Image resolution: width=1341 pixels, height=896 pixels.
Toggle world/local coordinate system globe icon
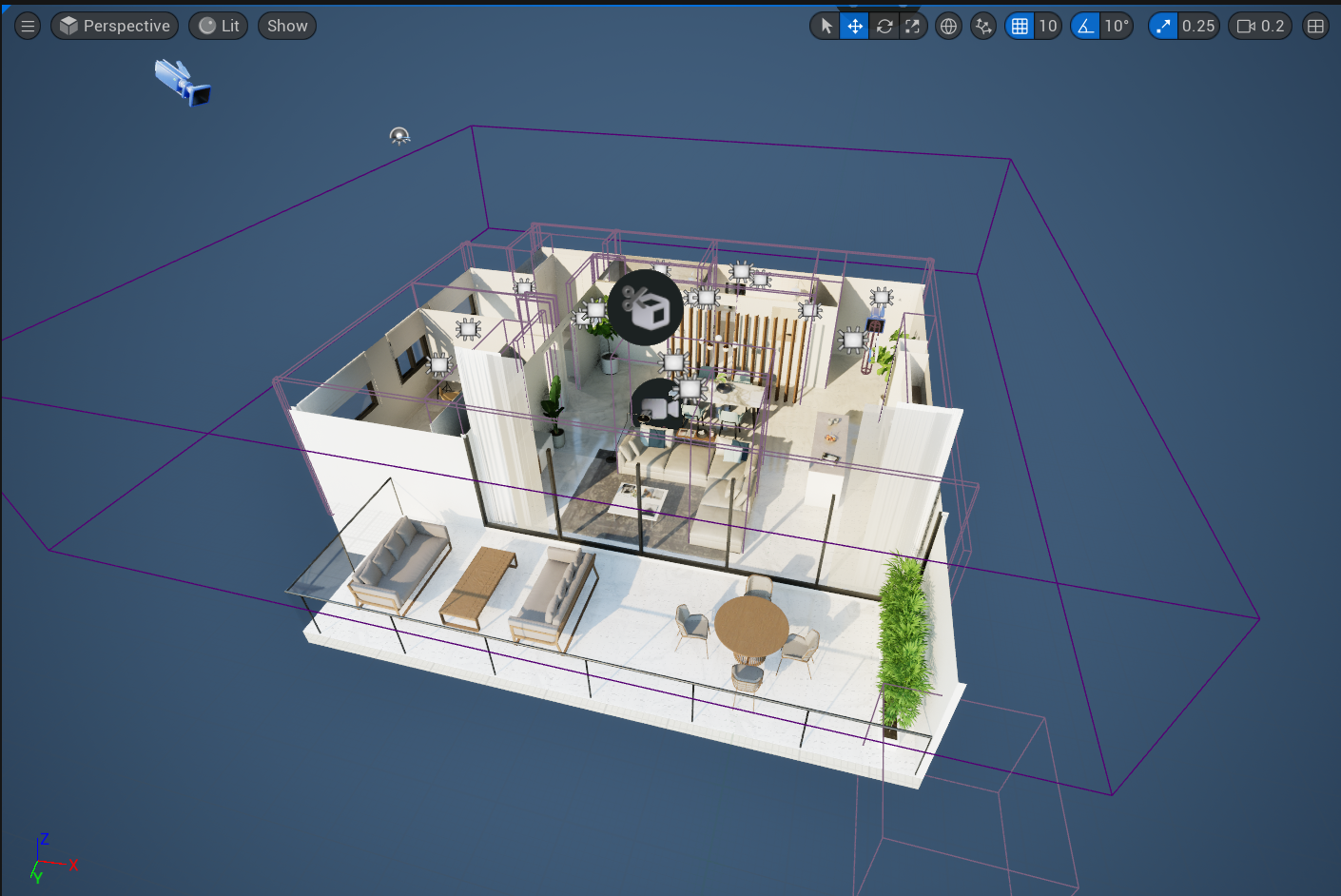(x=948, y=26)
